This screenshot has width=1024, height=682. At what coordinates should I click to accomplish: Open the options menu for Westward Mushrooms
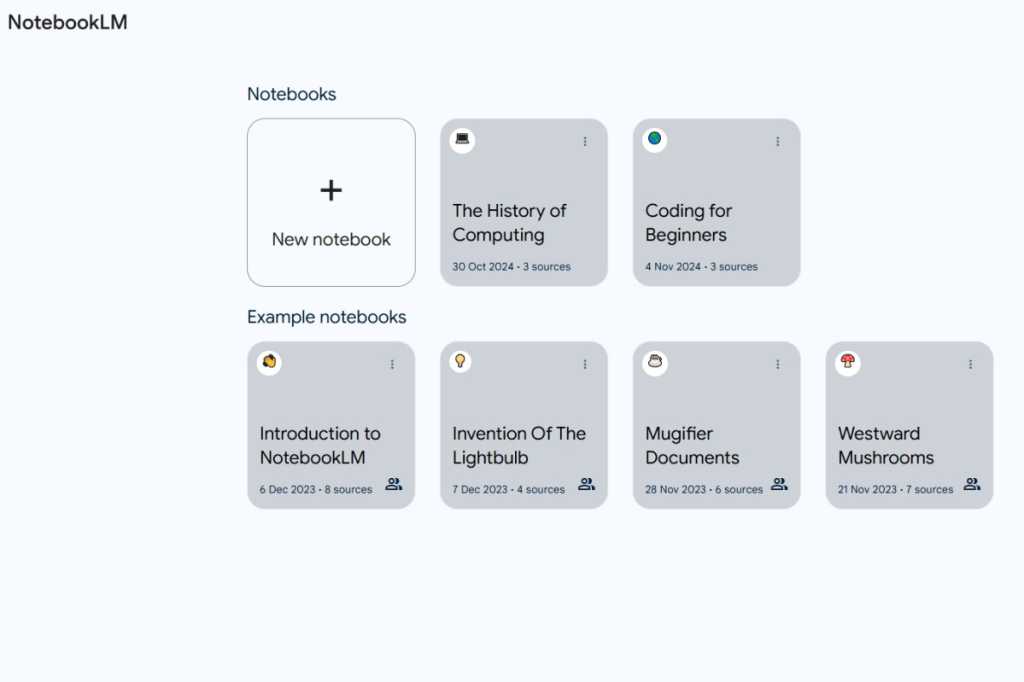(x=969, y=364)
